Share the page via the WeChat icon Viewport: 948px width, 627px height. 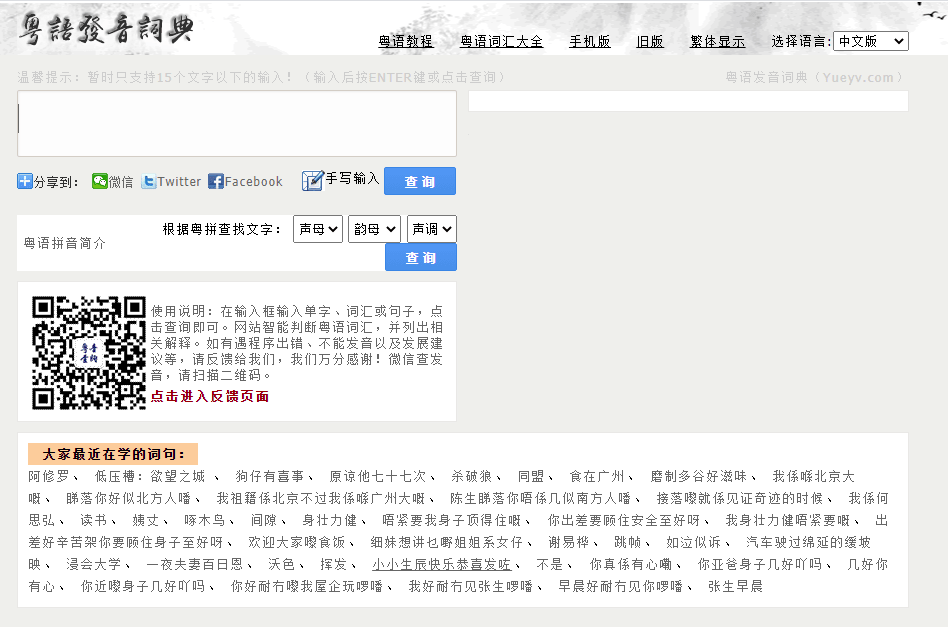(98, 181)
